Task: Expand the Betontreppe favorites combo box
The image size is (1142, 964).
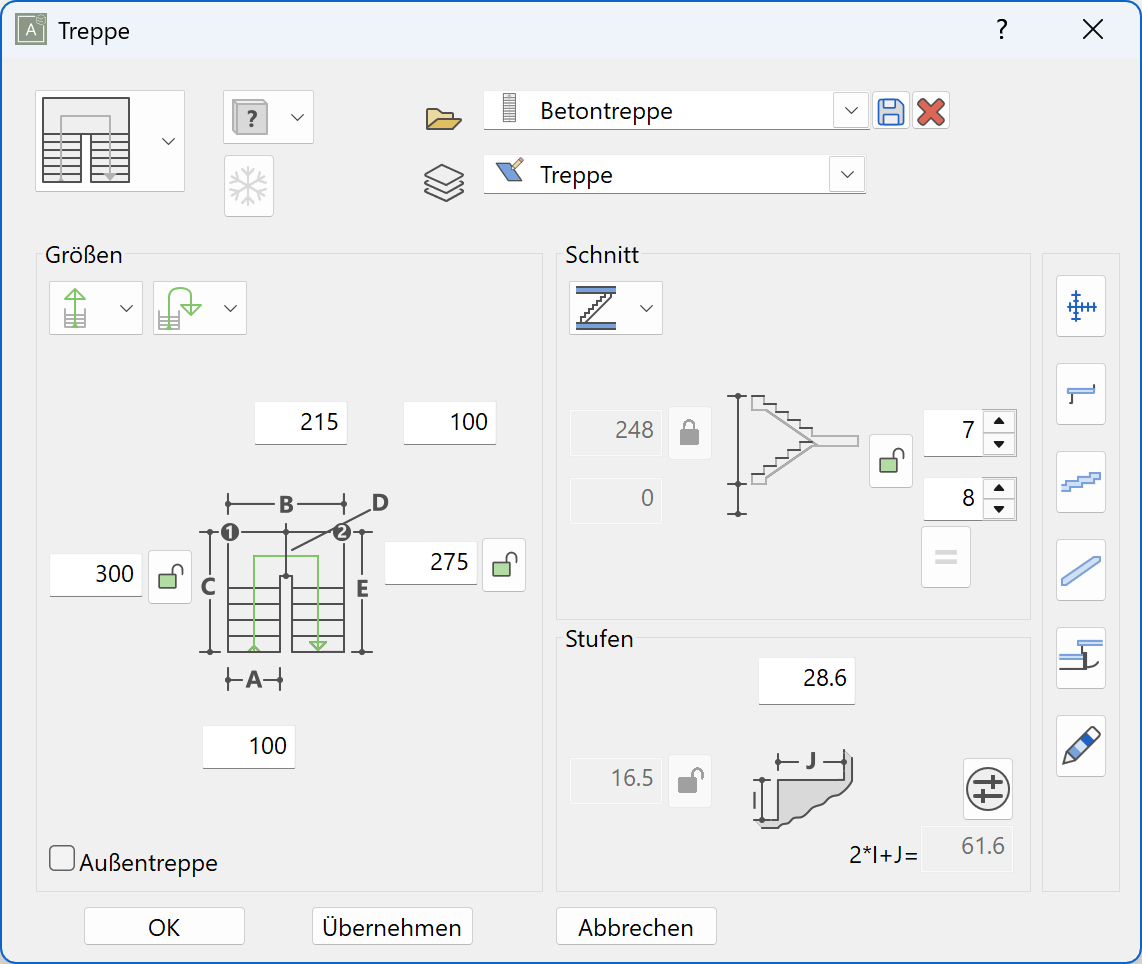Action: coord(851,112)
